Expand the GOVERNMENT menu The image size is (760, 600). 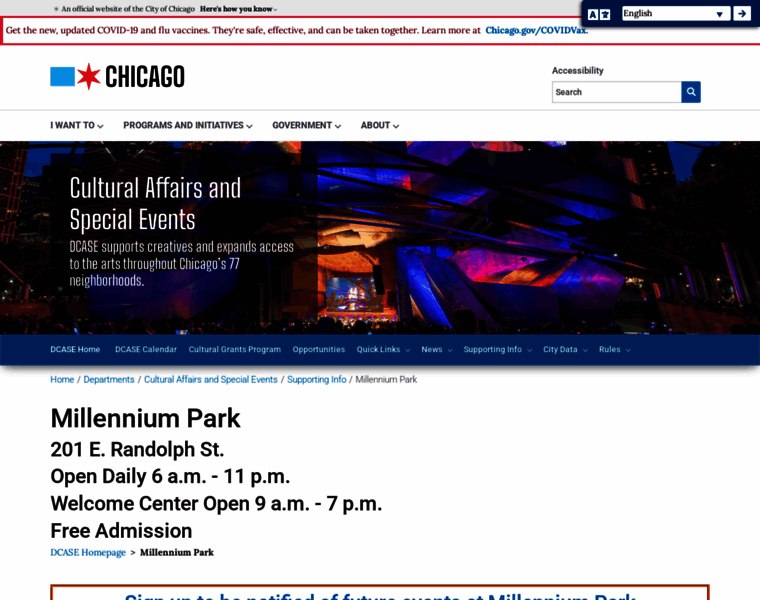306,126
